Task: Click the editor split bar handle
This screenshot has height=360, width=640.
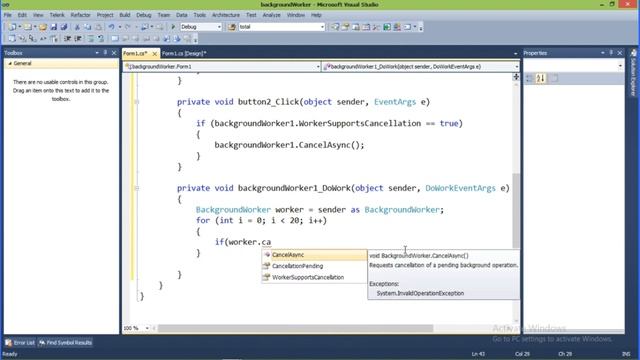Action: tap(516, 77)
